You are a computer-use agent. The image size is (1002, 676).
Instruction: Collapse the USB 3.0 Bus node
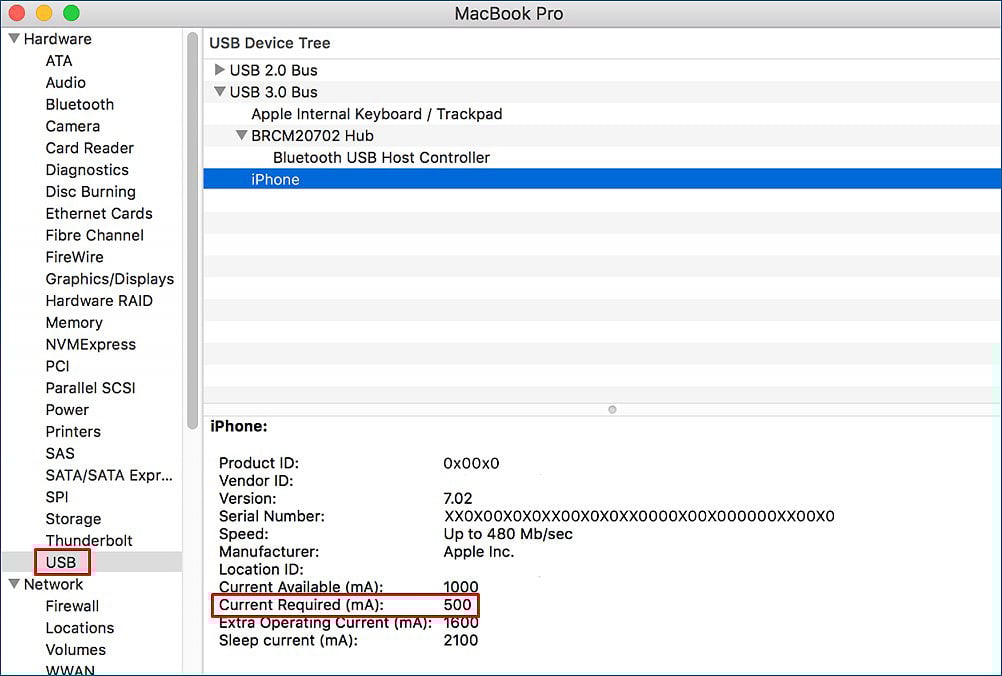click(220, 91)
